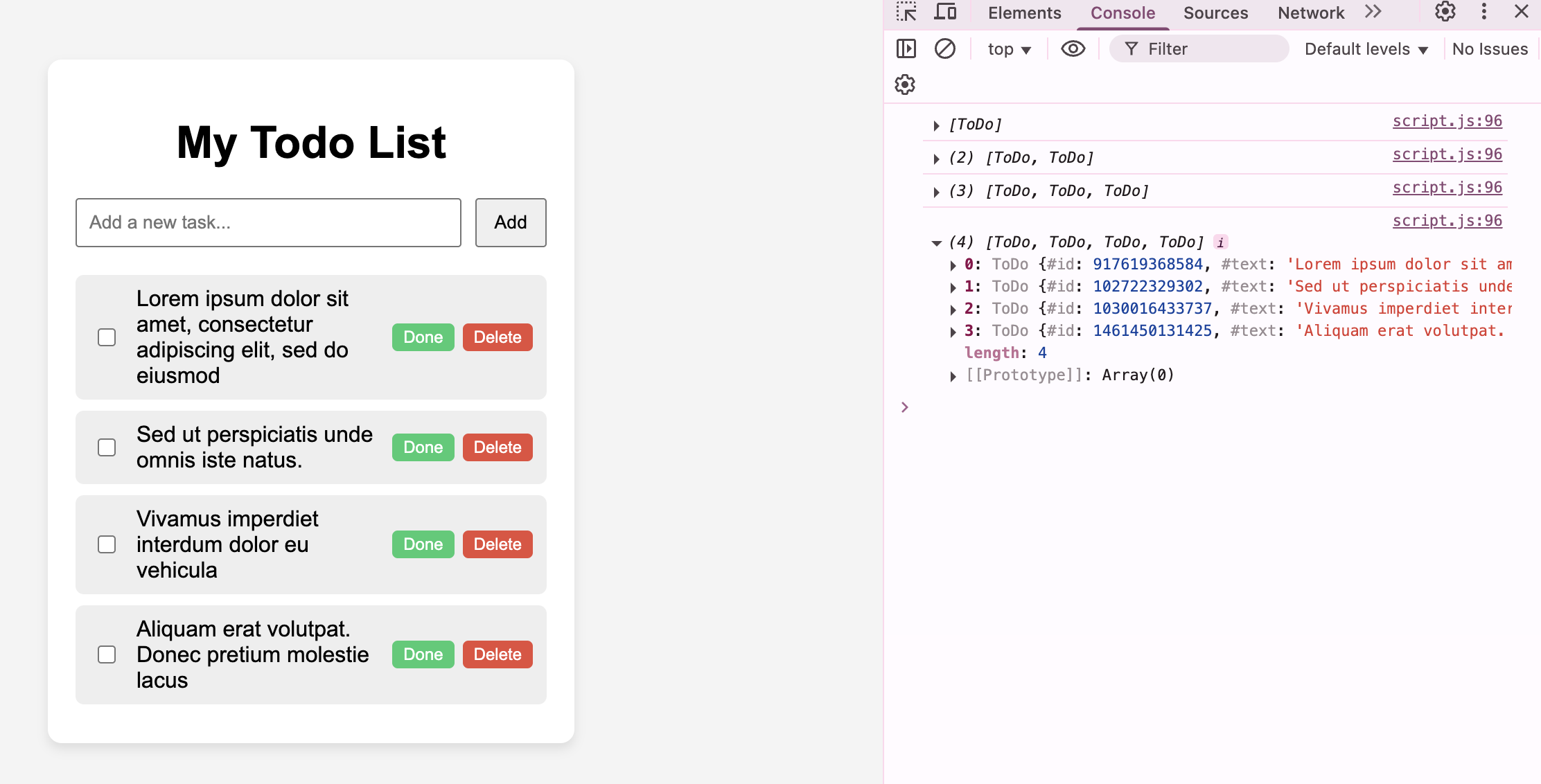Click the Add a new task input
The height and width of the screenshot is (784, 1541).
click(x=268, y=222)
